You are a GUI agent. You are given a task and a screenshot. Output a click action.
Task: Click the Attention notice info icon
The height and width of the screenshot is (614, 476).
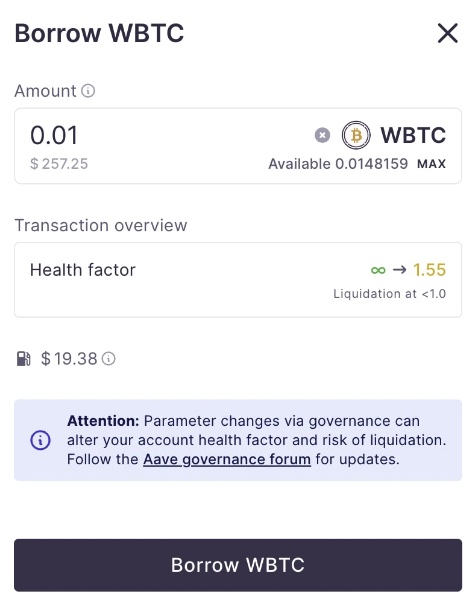(x=40, y=440)
